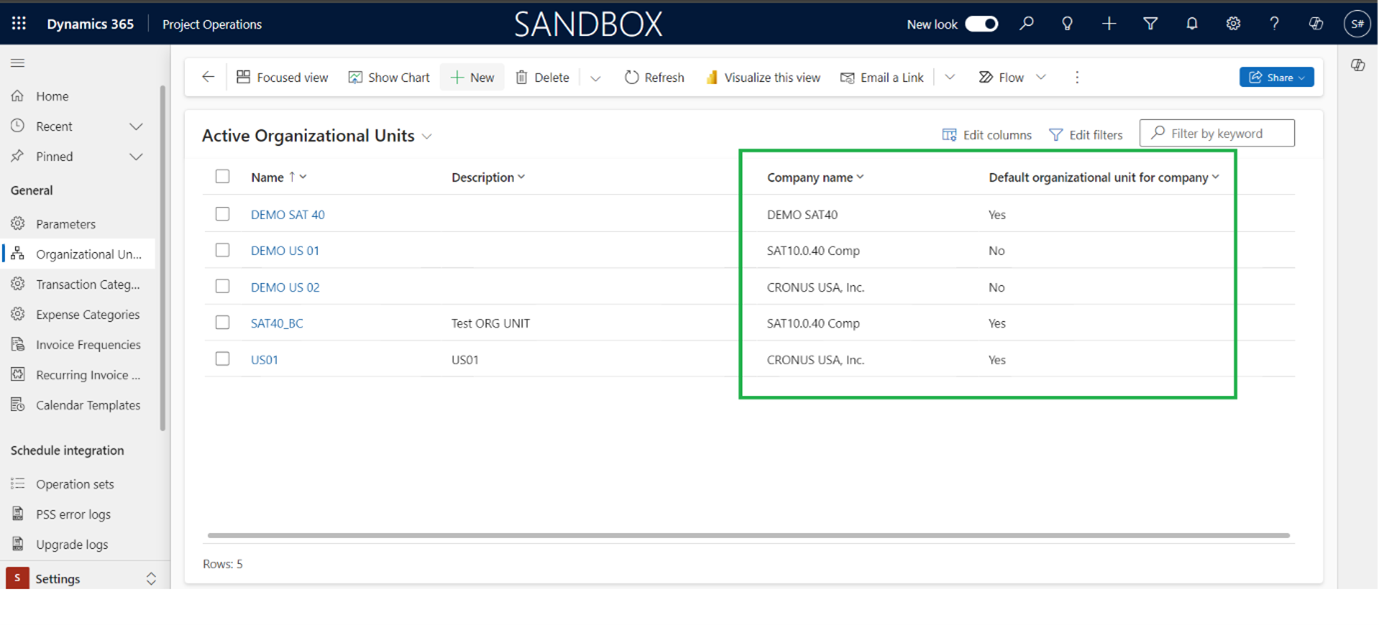Viewport: 1379px width, 625px height.
Task: Collapse the site map hamburger menu
Action: click(x=17, y=63)
